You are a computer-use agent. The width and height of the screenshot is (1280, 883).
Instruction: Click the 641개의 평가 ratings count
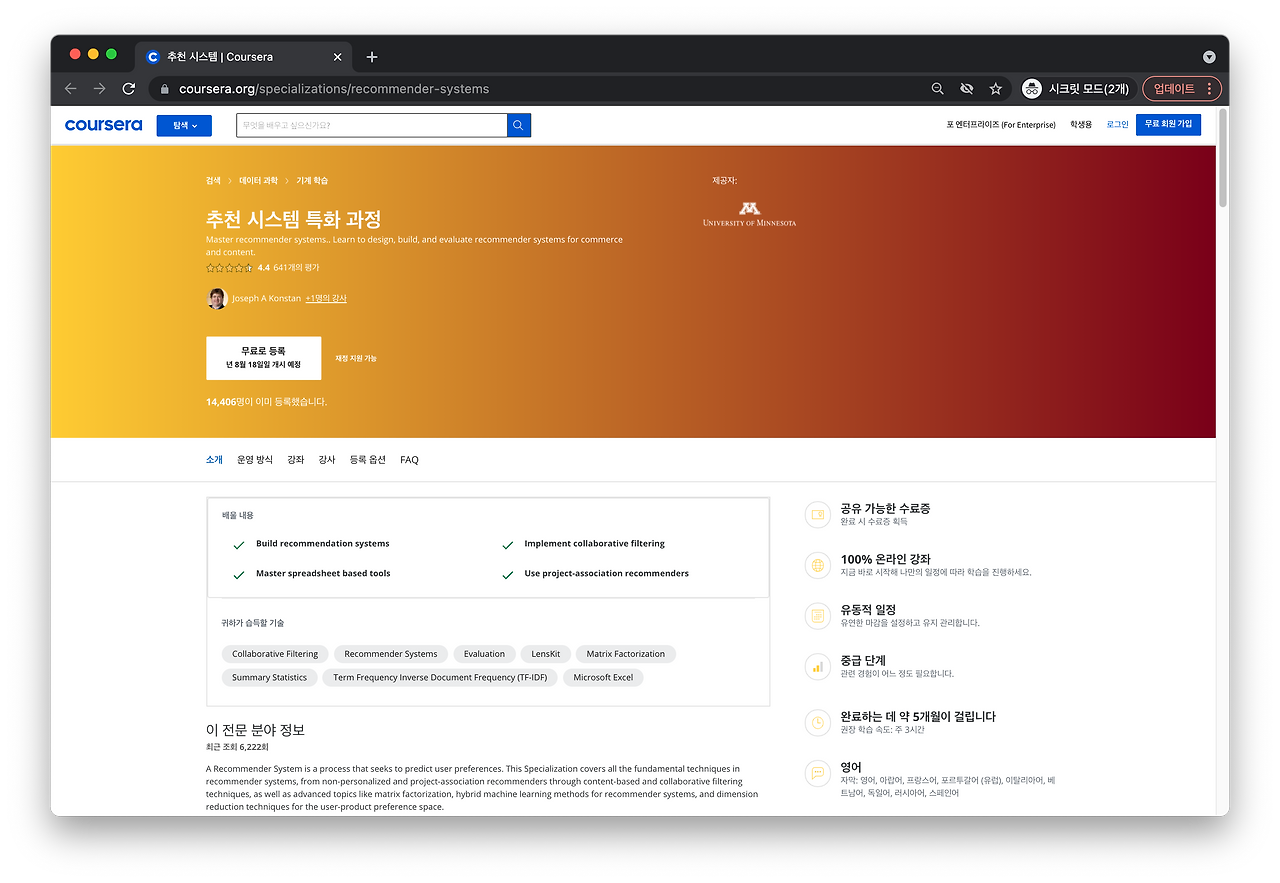pyautogui.click(x=296, y=268)
